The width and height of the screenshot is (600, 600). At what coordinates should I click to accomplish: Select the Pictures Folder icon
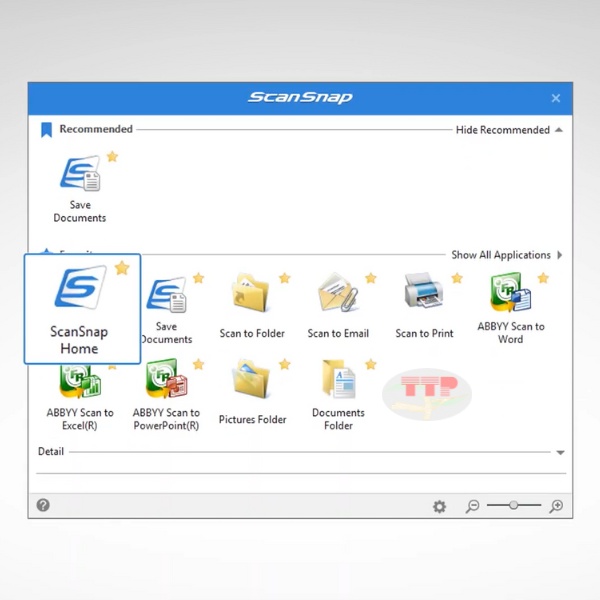click(252, 379)
